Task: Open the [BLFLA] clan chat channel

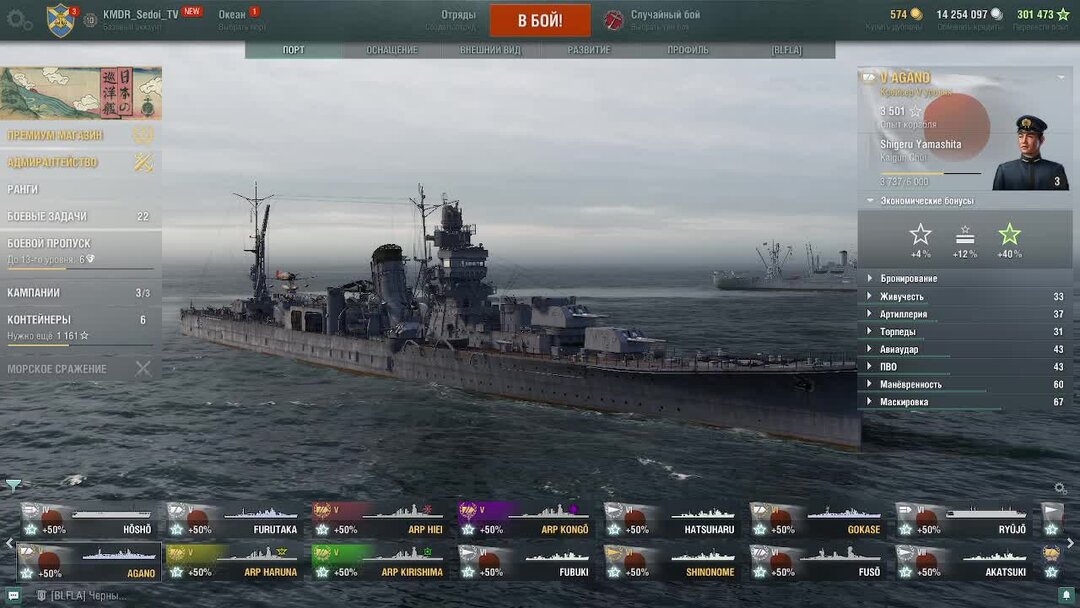Action: (x=83, y=595)
